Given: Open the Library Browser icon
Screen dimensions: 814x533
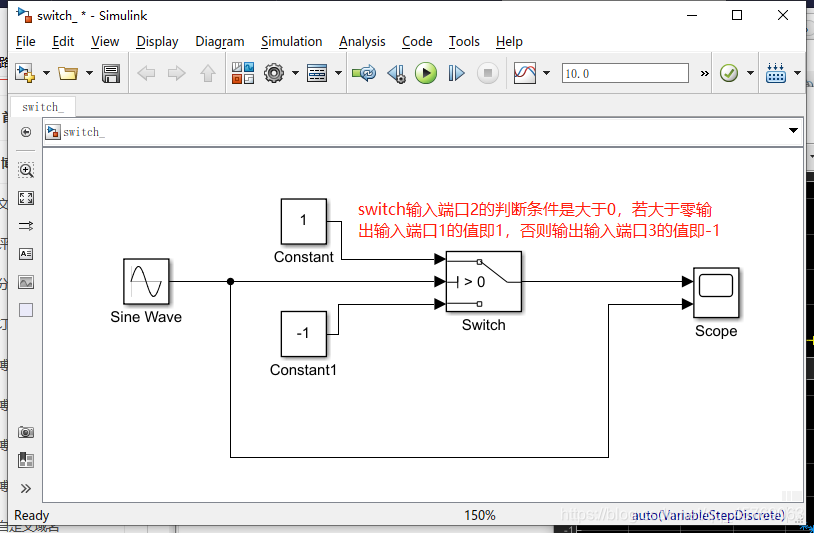Looking at the screenshot, I should click(x=243, y=73).
